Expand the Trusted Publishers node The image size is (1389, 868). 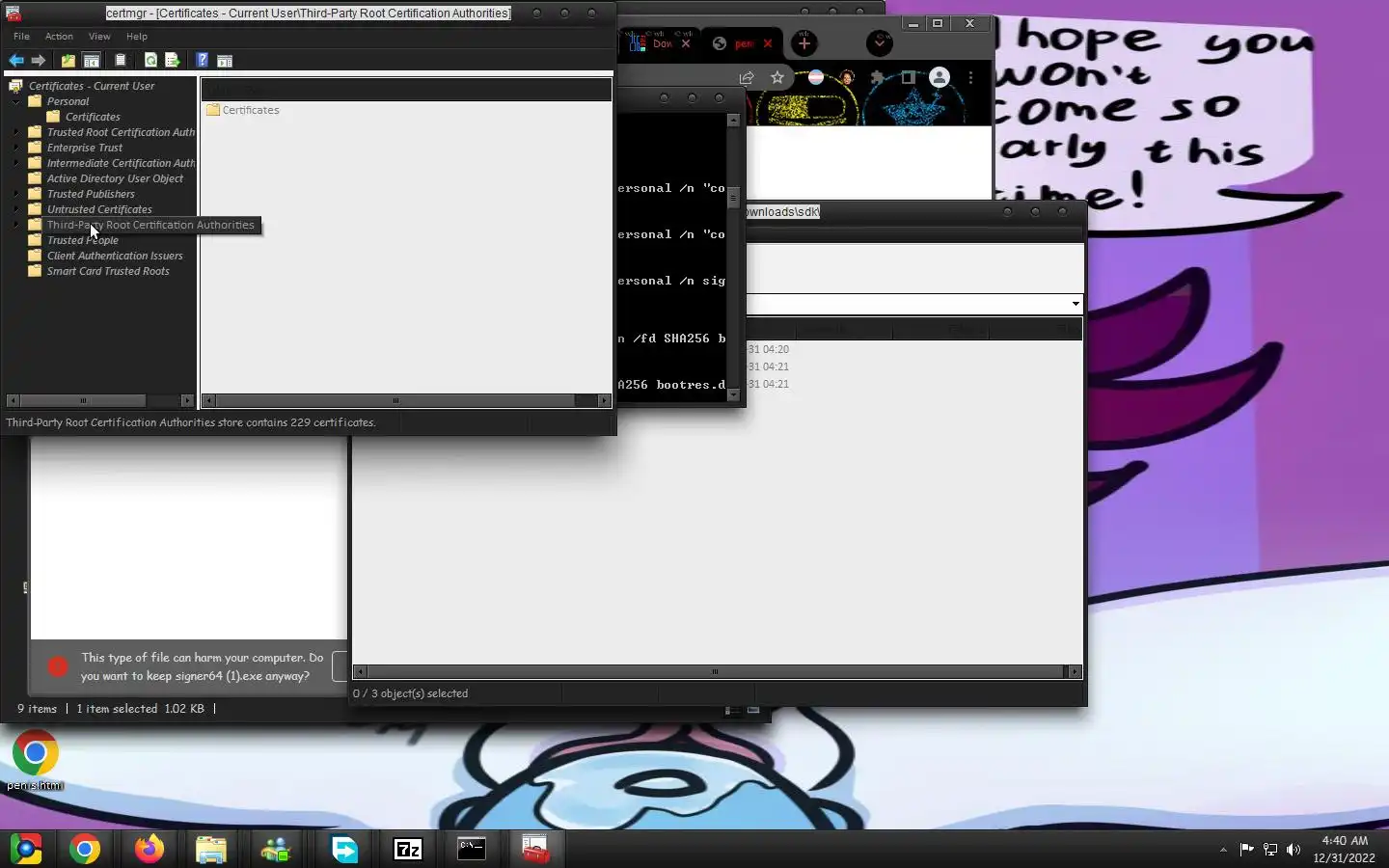(x=16, y=194)
